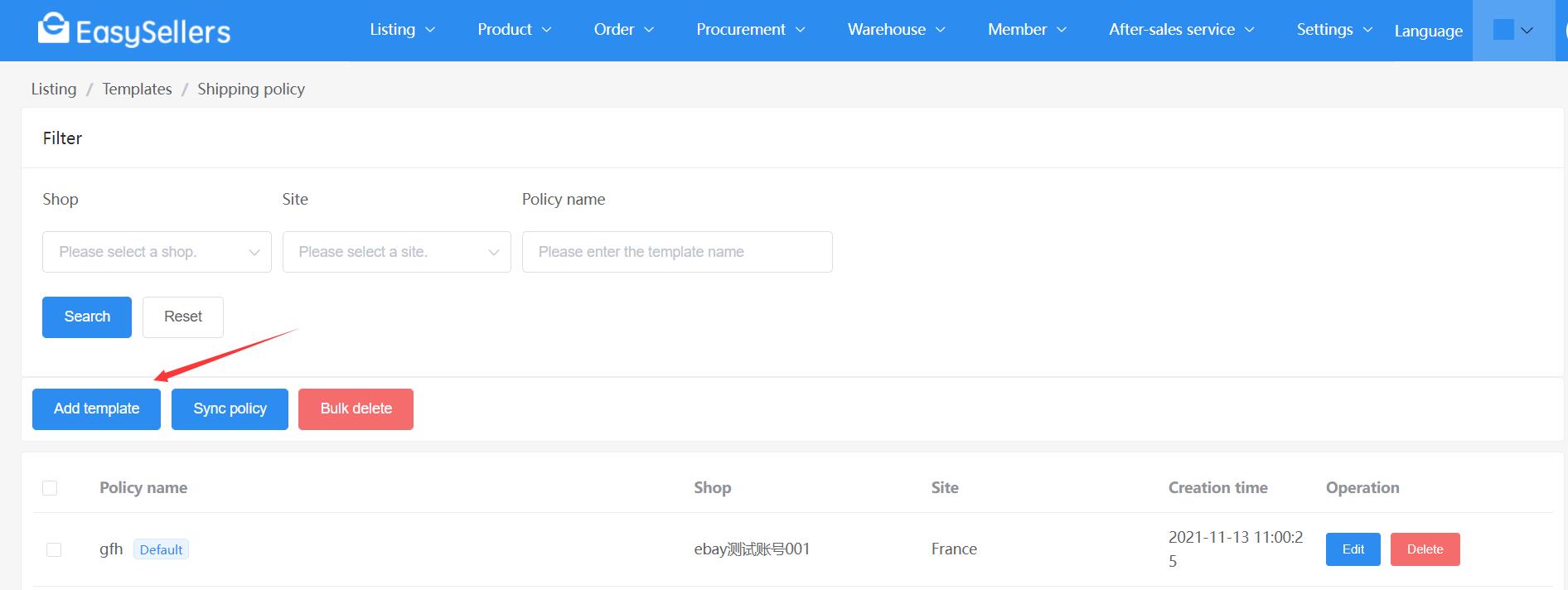
Task: Go to Templates breadcrumb
Action: 137,89
